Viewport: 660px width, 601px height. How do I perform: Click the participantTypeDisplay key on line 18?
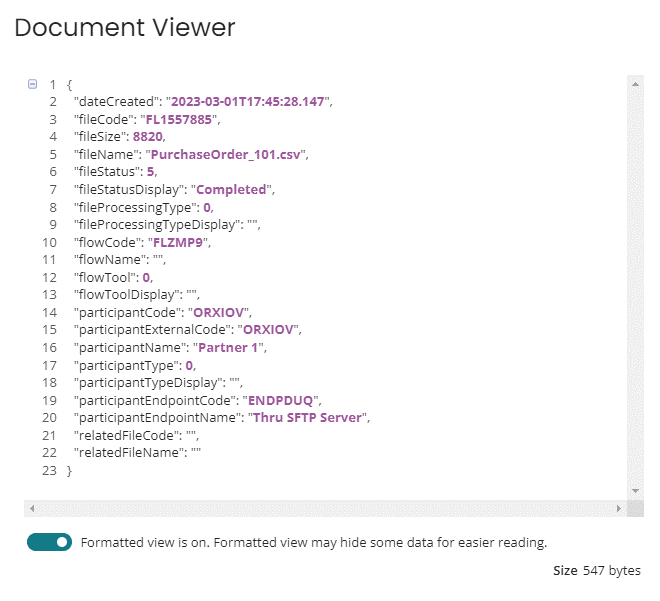coord(148,383)
